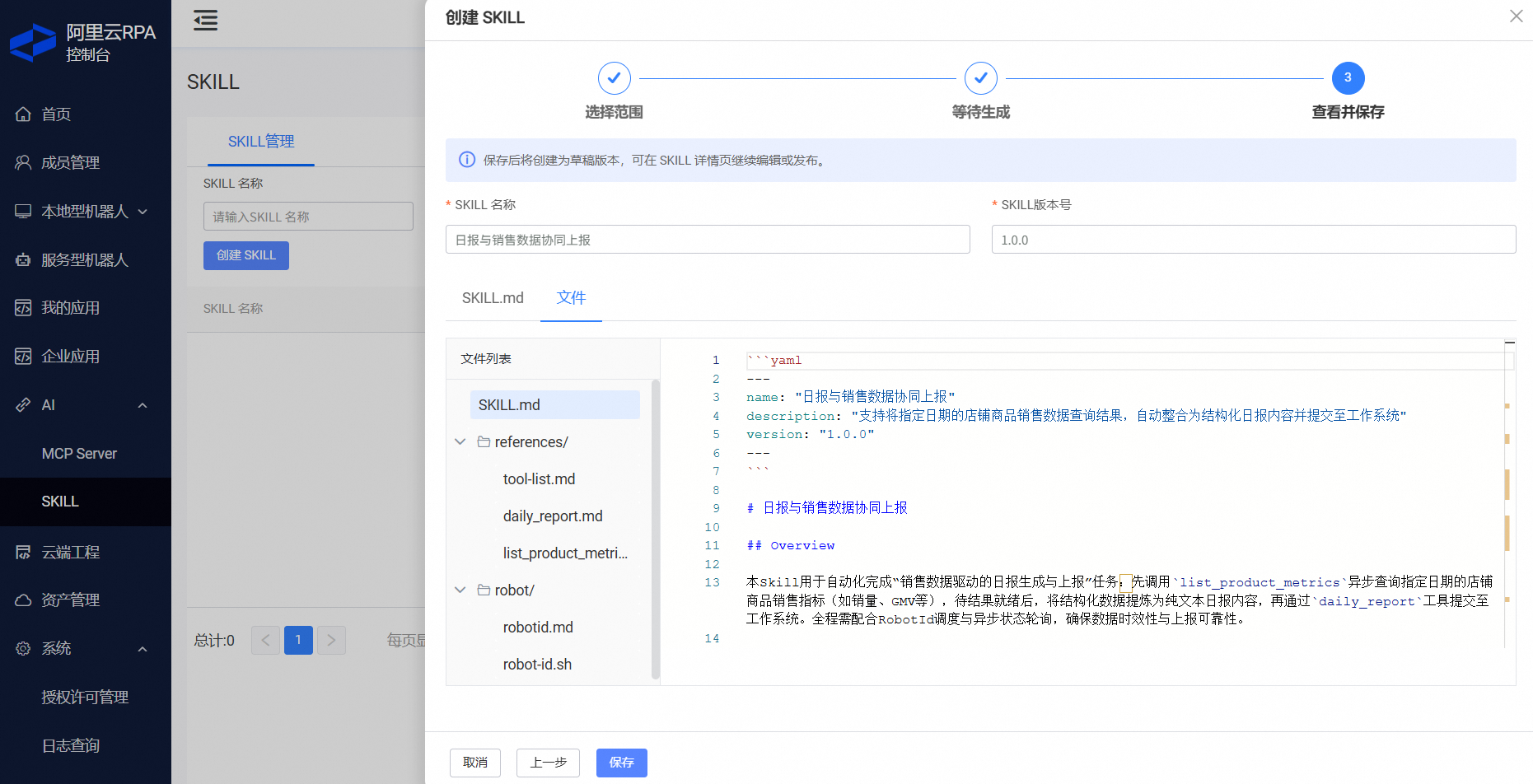Click the 我的应用 icon

click(23, 308)
